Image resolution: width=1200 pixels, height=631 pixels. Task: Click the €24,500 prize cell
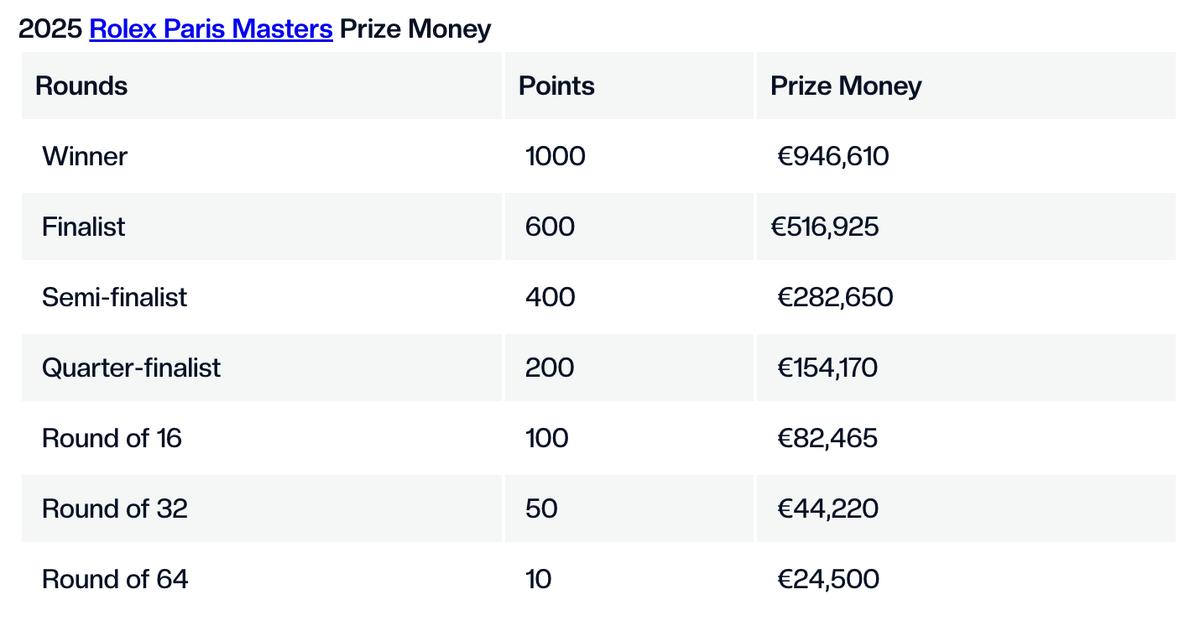coord(828,579)
